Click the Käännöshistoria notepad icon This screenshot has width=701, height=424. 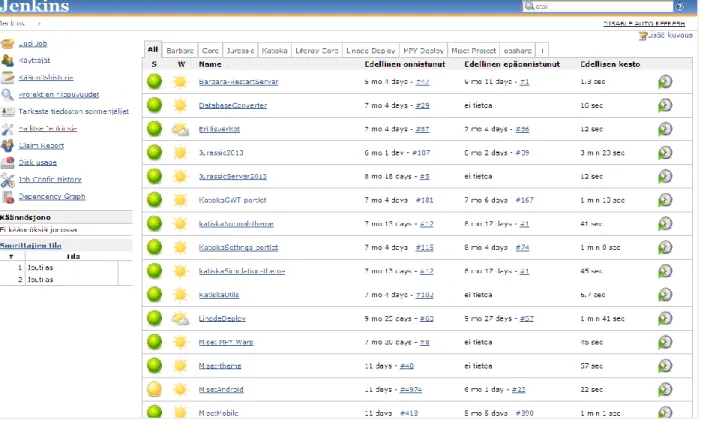(8, 77)
